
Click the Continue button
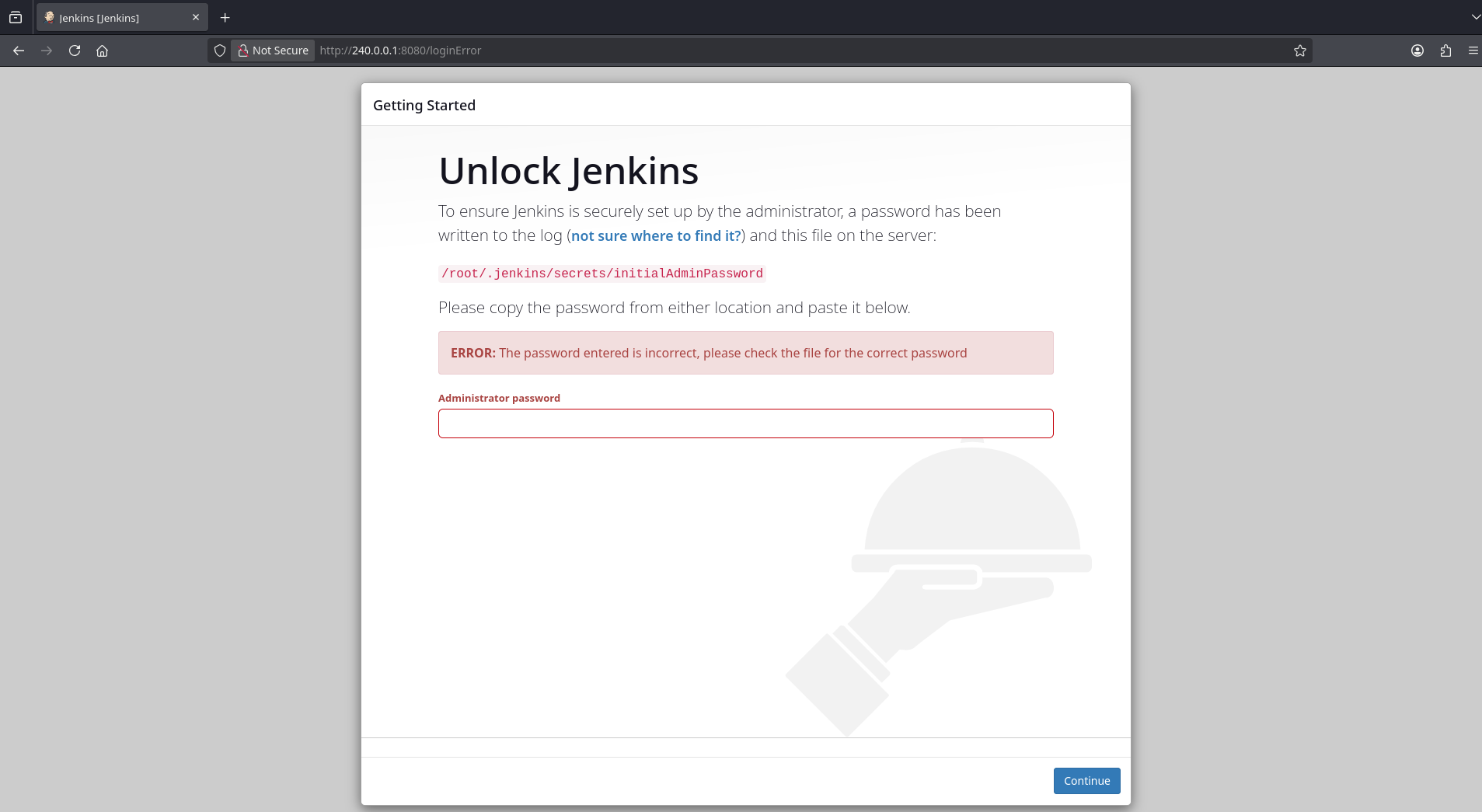tap(1086, 781)
